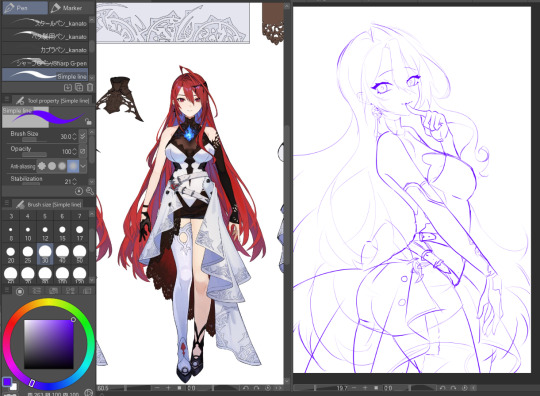Select the white sub color swatch
This screenshot has height=396, width=540.
pos(13,387)
